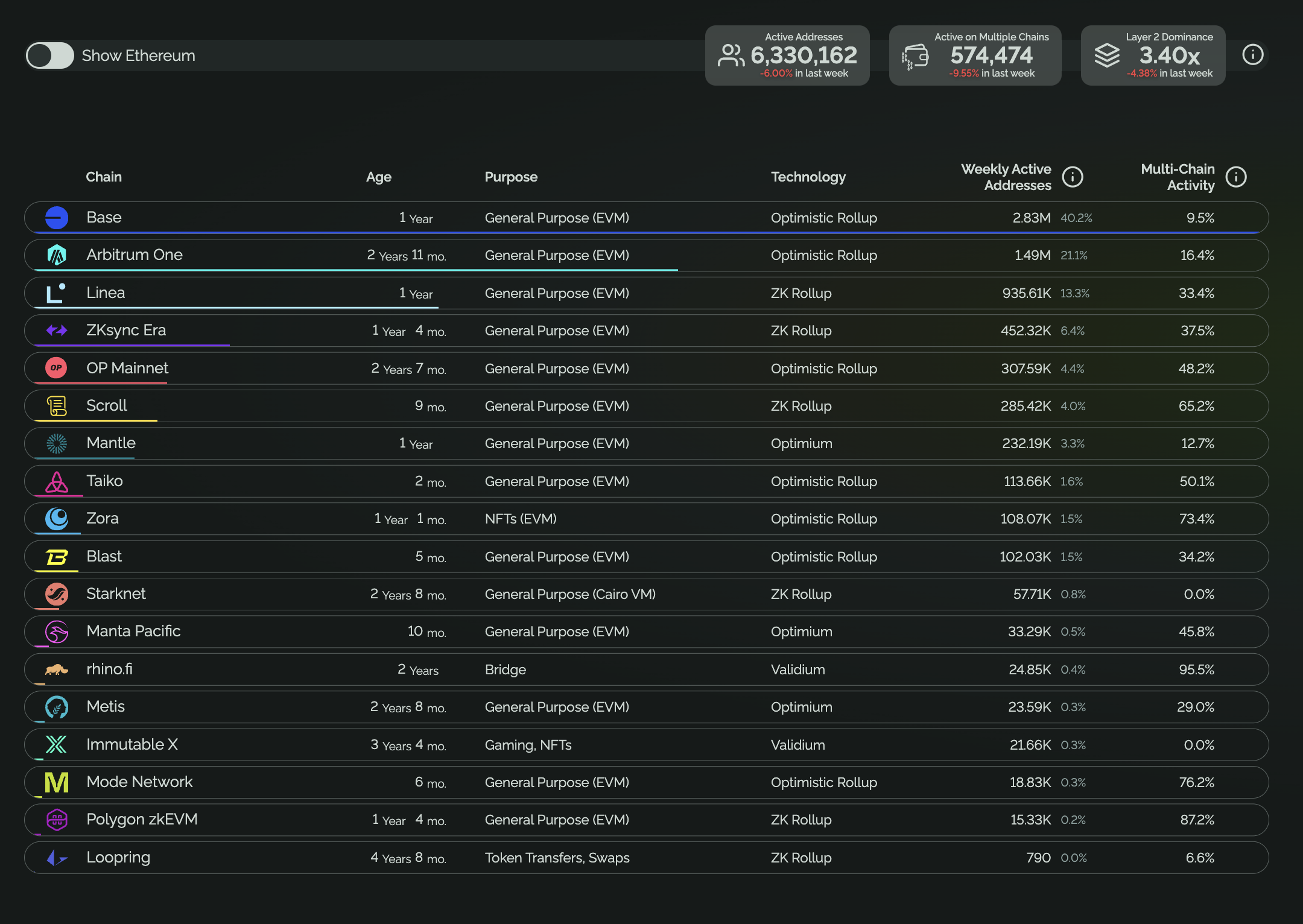Click the Zora blue orb logo
This screenshot has height=924, width=1303.
click(57, 519)
